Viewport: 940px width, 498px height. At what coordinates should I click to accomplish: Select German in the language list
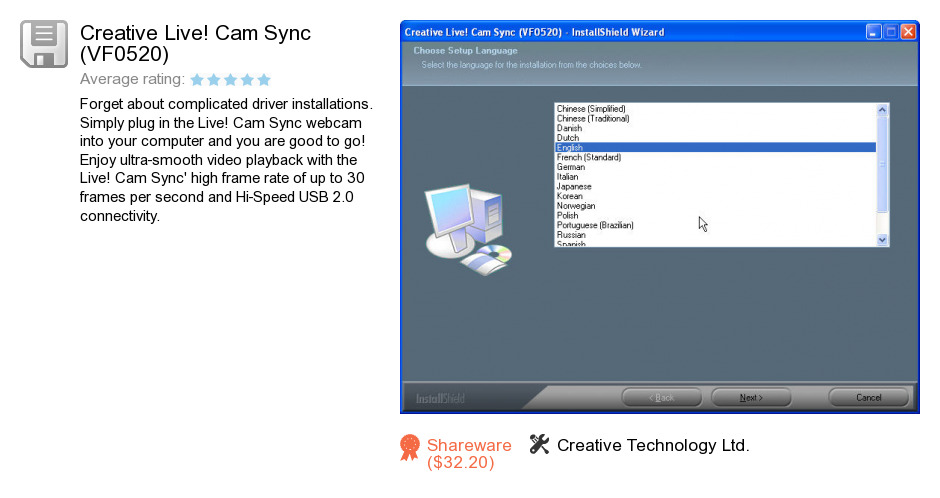coord(715,167)
